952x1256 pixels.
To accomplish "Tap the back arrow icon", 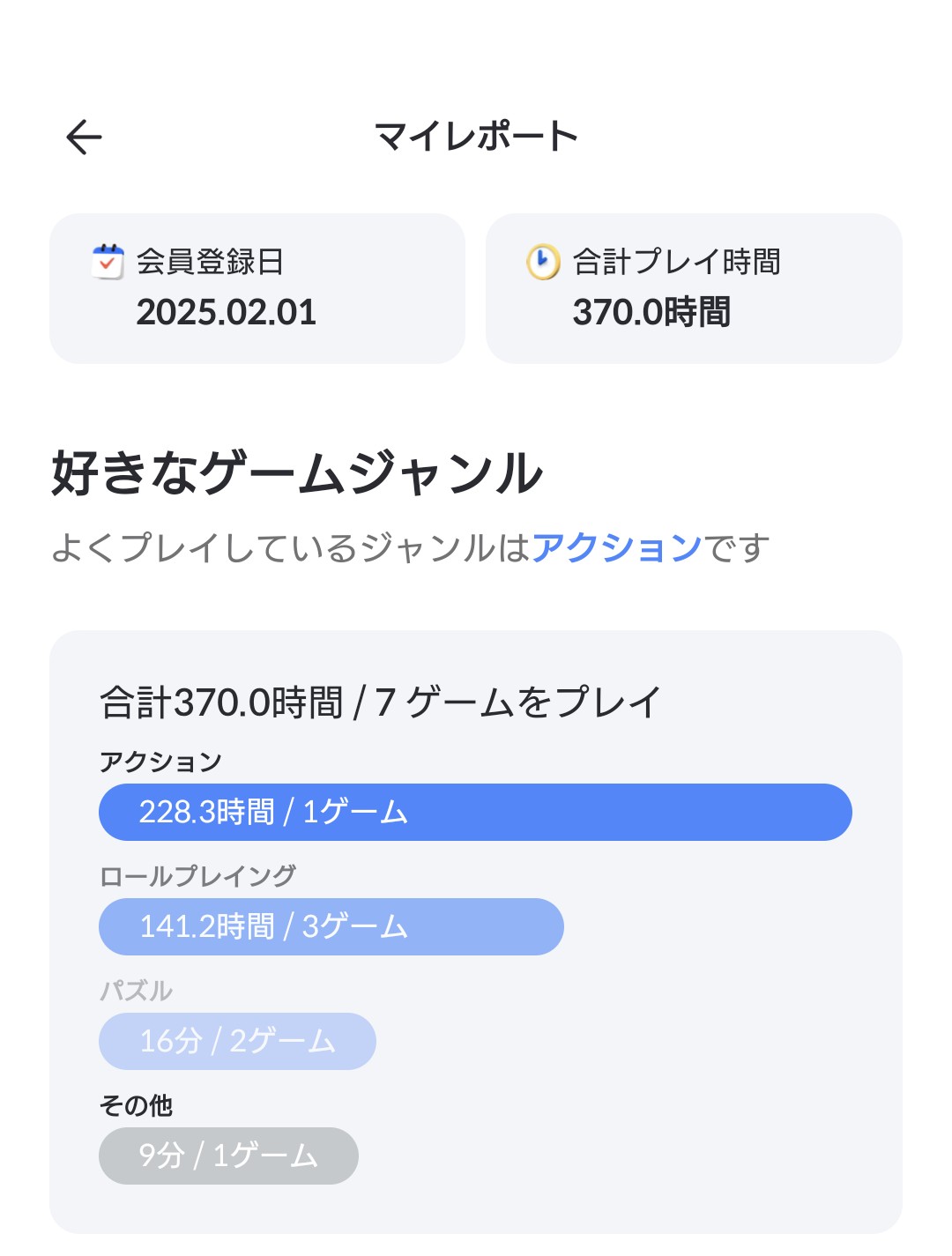I will click(x=85, y=137).
